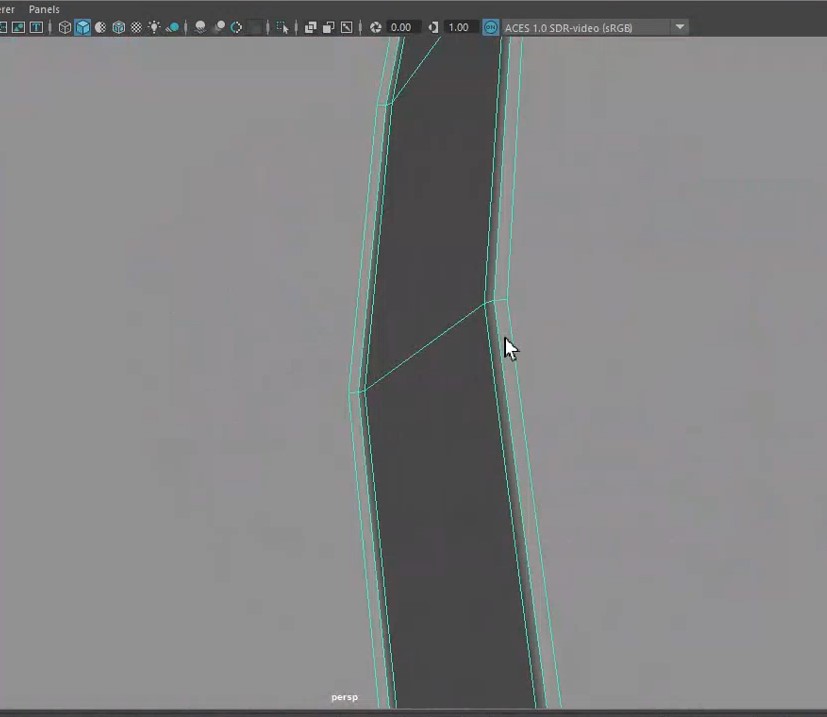This screenshot has height=717, width=827.
Task: Toggle X-ray active components icon
Action: pos(329,27)
